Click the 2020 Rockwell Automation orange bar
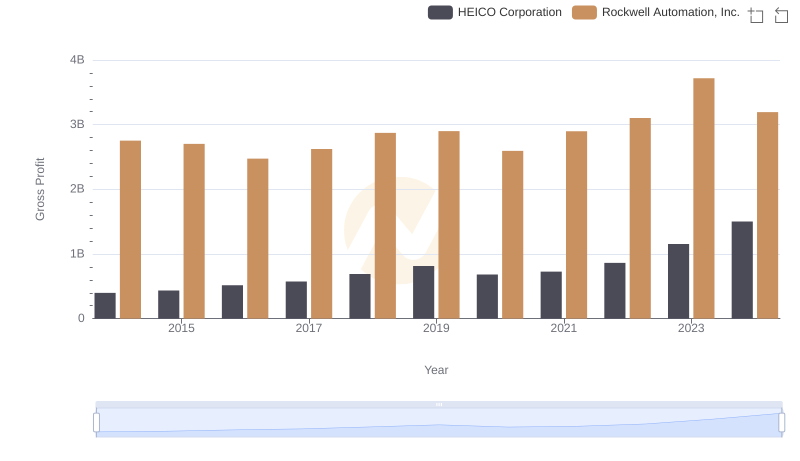This screenshot has height=461, width=800. click(512, 235)
